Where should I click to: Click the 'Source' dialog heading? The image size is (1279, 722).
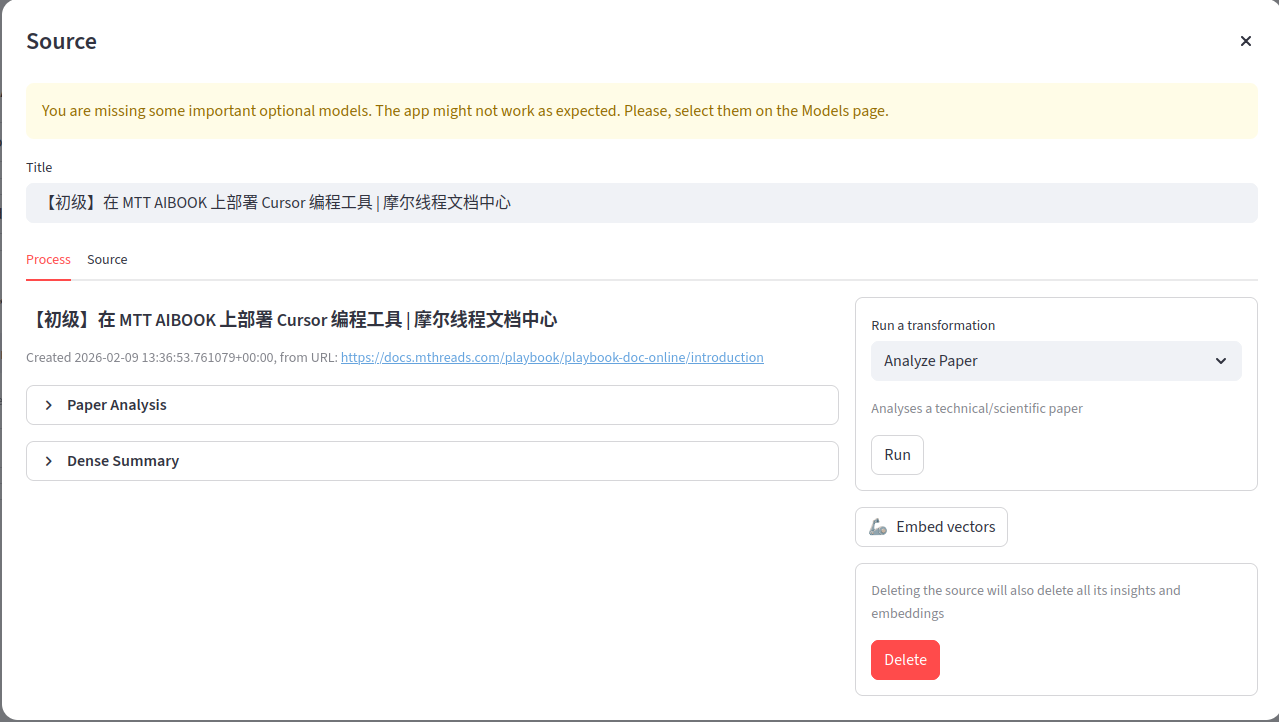pyautogui.click(x=61, y=41)
